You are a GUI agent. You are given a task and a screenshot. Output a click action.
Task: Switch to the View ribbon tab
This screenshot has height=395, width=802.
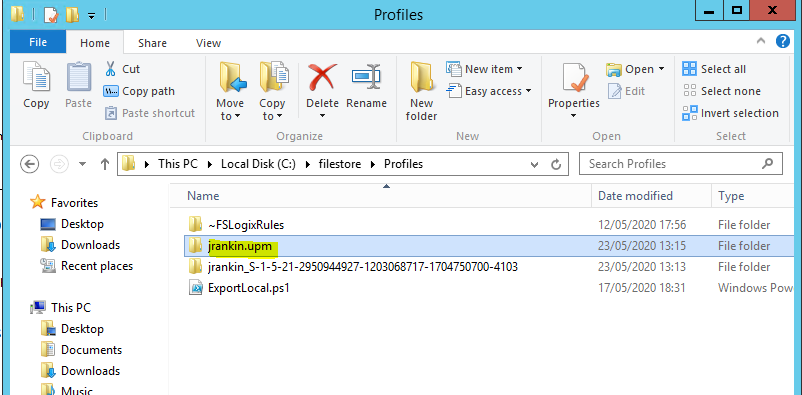(x=209, y=43)
